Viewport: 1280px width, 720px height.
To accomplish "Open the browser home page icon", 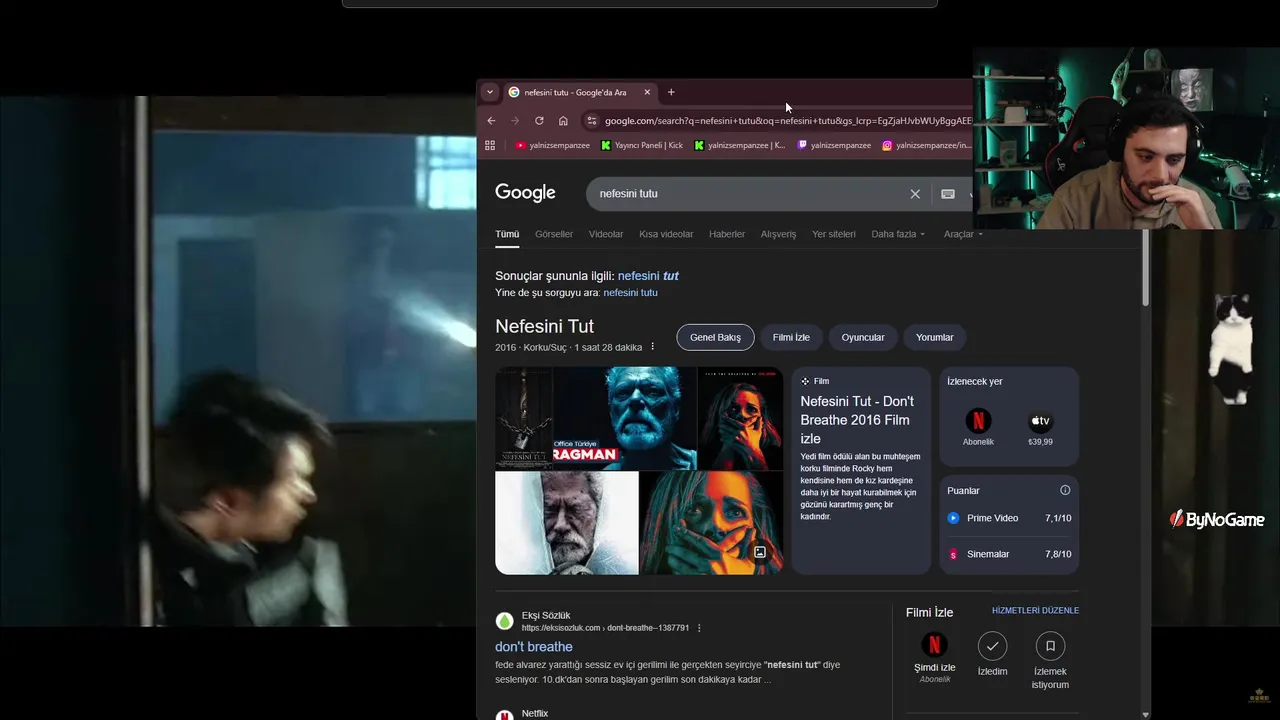I will (563, 121).
